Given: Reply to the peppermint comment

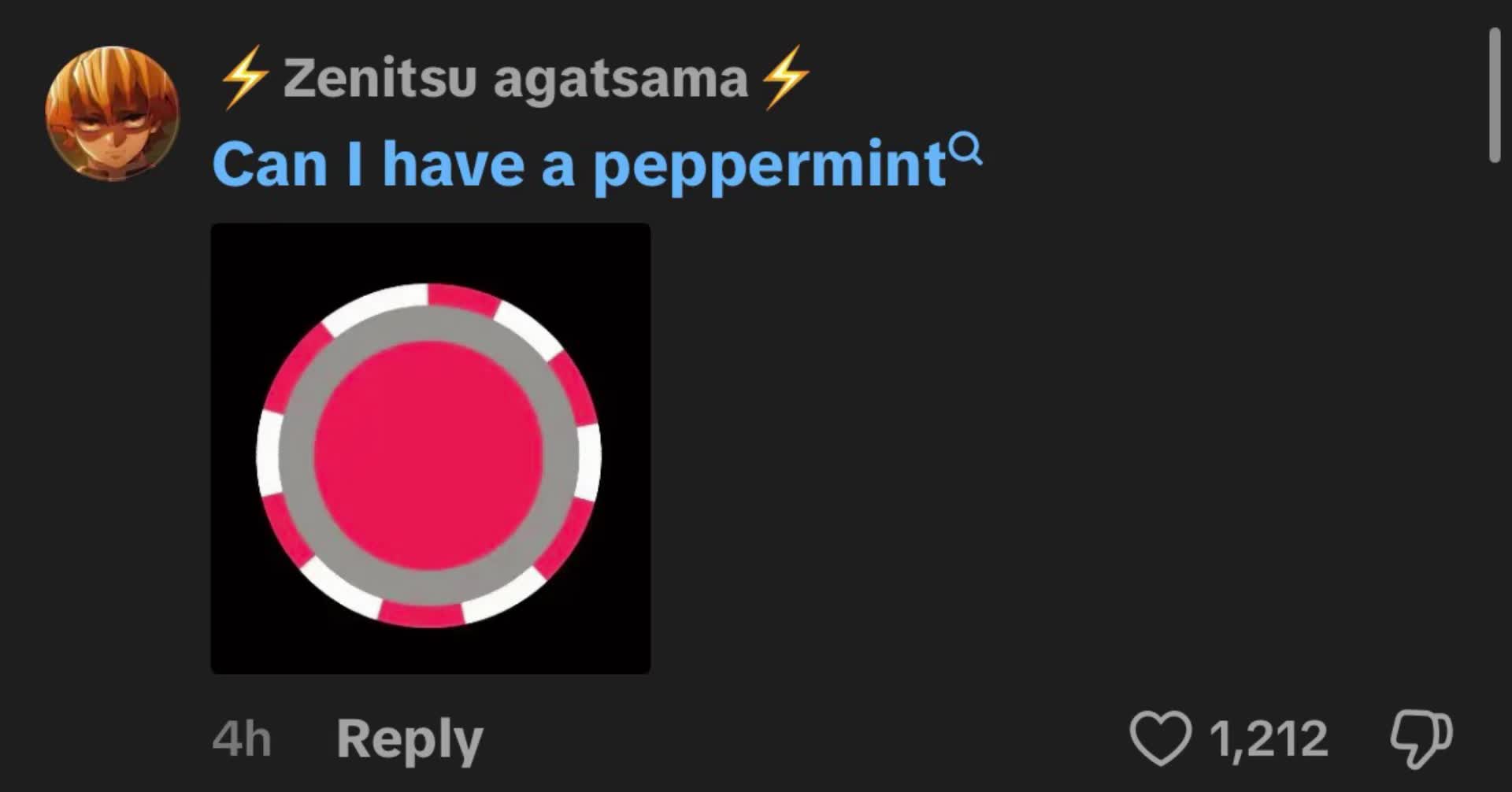Looking at the screenshot, I should tap(409, 740).
